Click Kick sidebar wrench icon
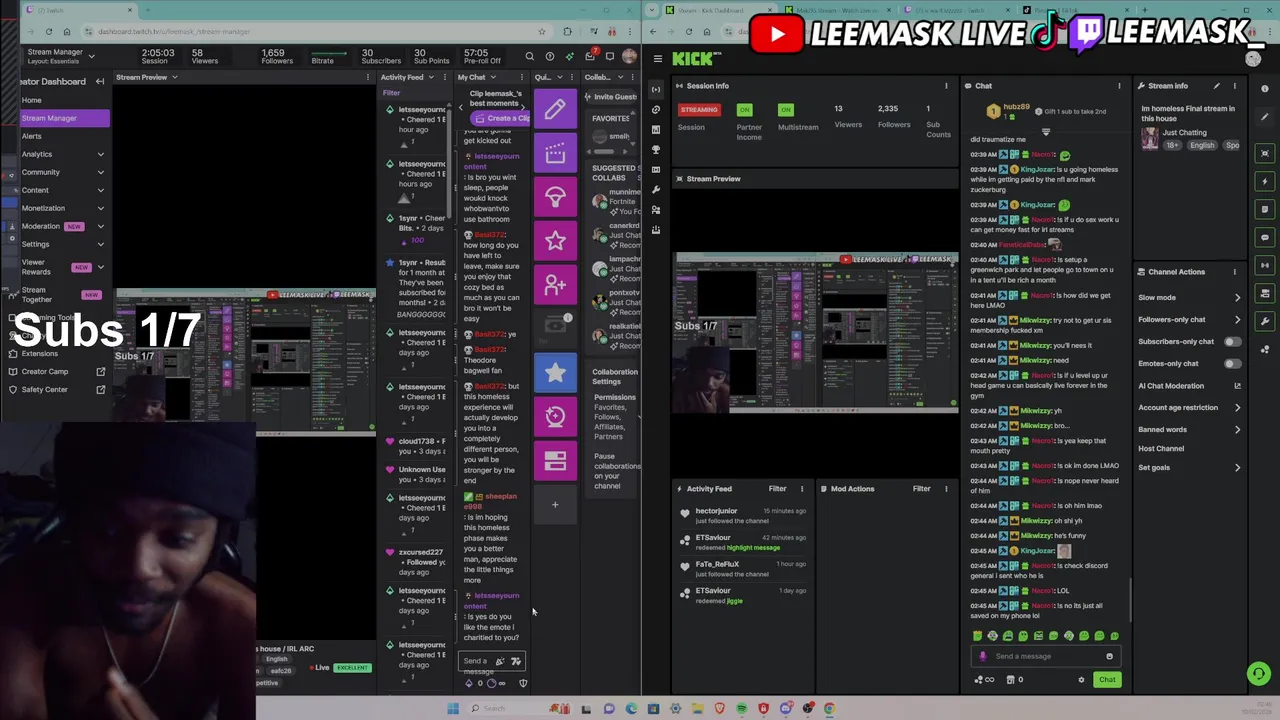The image size is (1280, 720). pos(656,189)
